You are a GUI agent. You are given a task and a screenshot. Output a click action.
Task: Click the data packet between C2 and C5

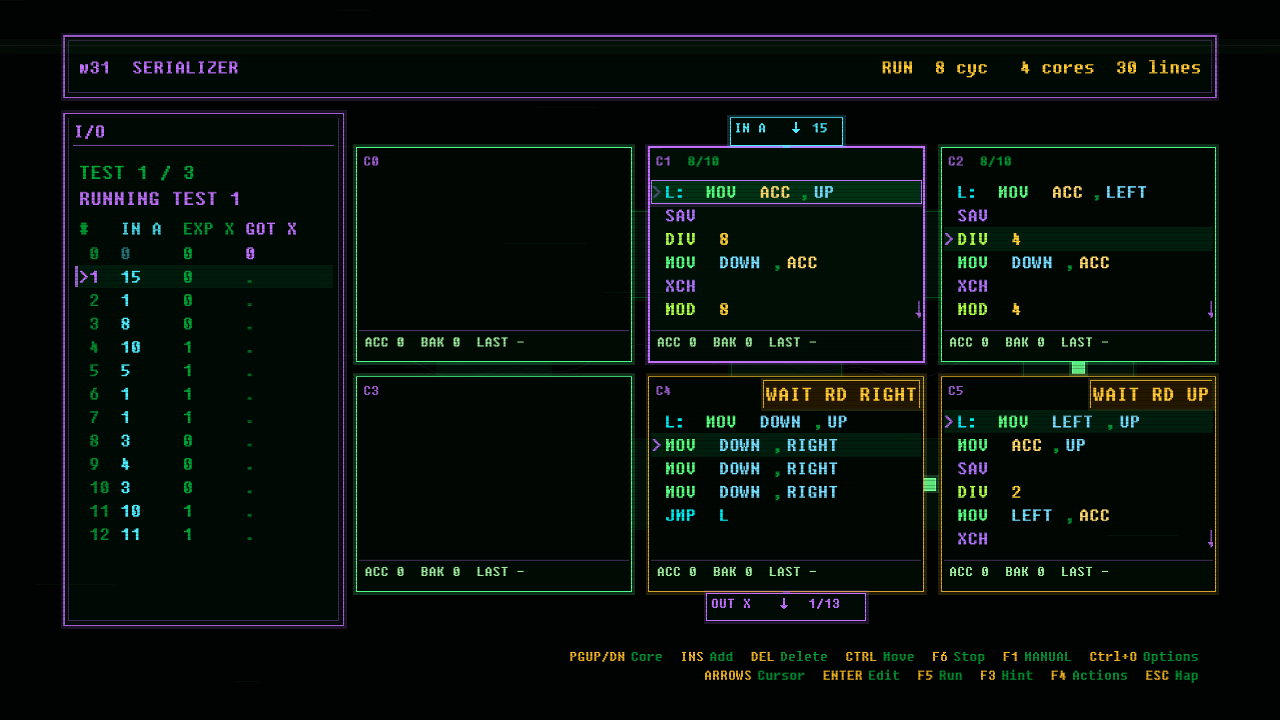pos(1078,368)
